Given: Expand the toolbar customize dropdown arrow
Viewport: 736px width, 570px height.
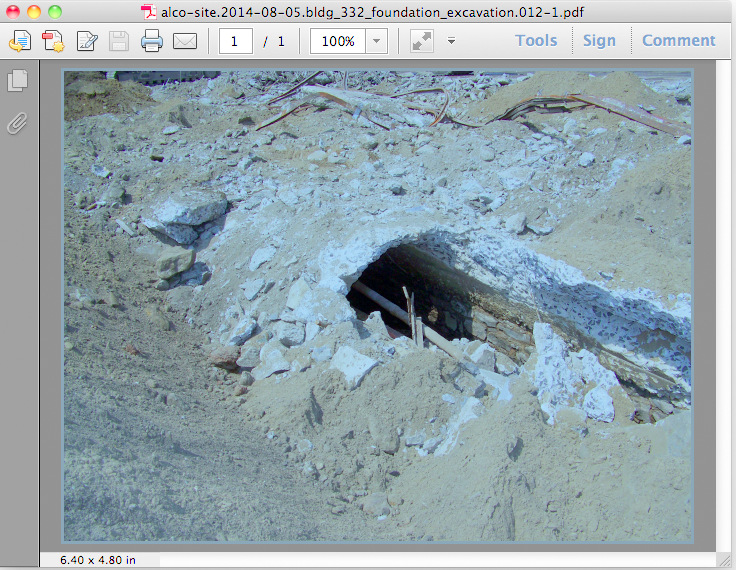Looking at the screenshot, I should [451, 41].
